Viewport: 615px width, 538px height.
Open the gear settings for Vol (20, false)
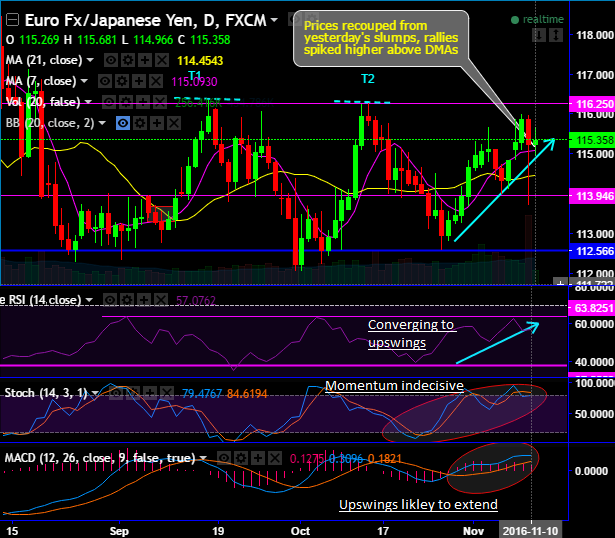126,102
